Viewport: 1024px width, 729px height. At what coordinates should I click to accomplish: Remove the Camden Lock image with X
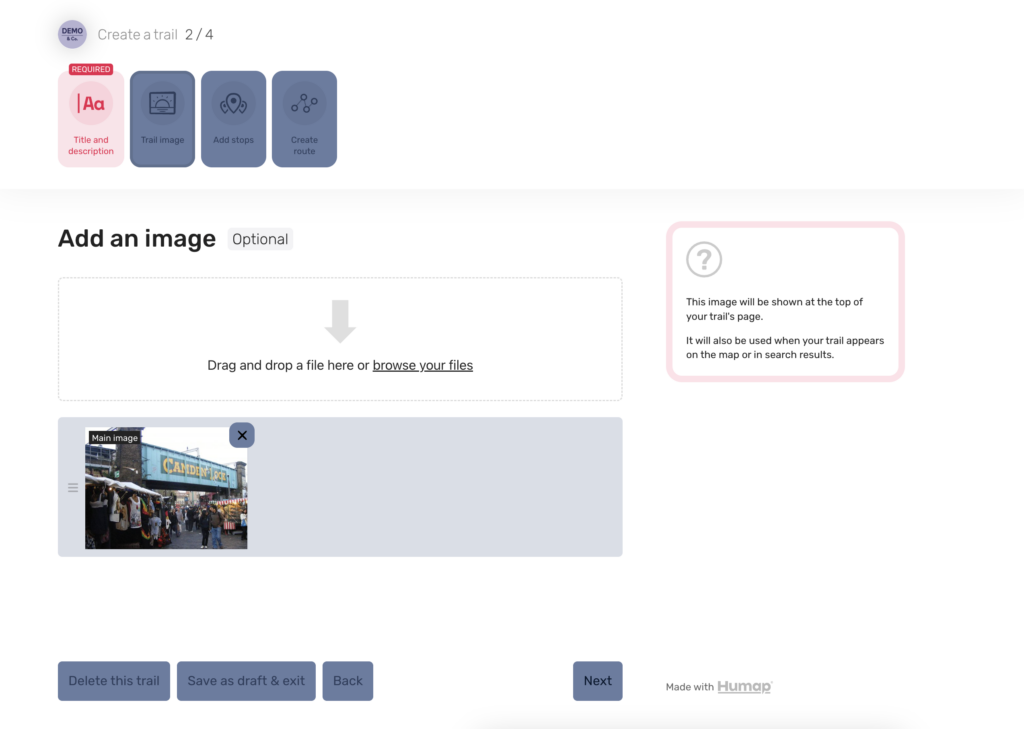tap(242, 435)
